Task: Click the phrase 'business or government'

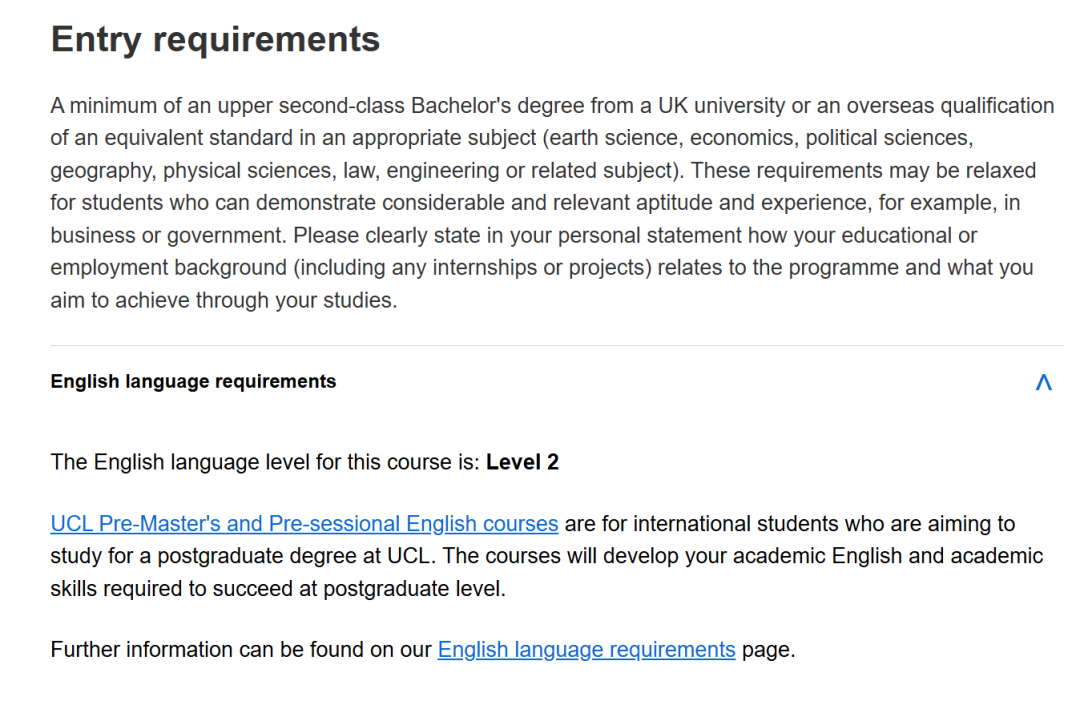Action: point(165,236)
